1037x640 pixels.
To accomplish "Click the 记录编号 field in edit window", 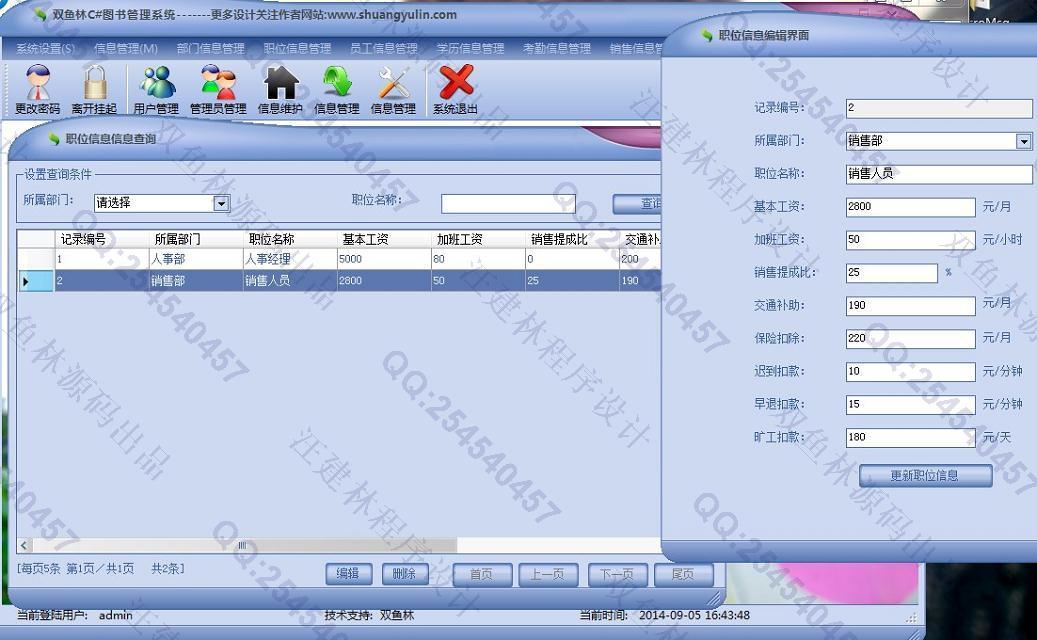I will (x=939, y=108).
